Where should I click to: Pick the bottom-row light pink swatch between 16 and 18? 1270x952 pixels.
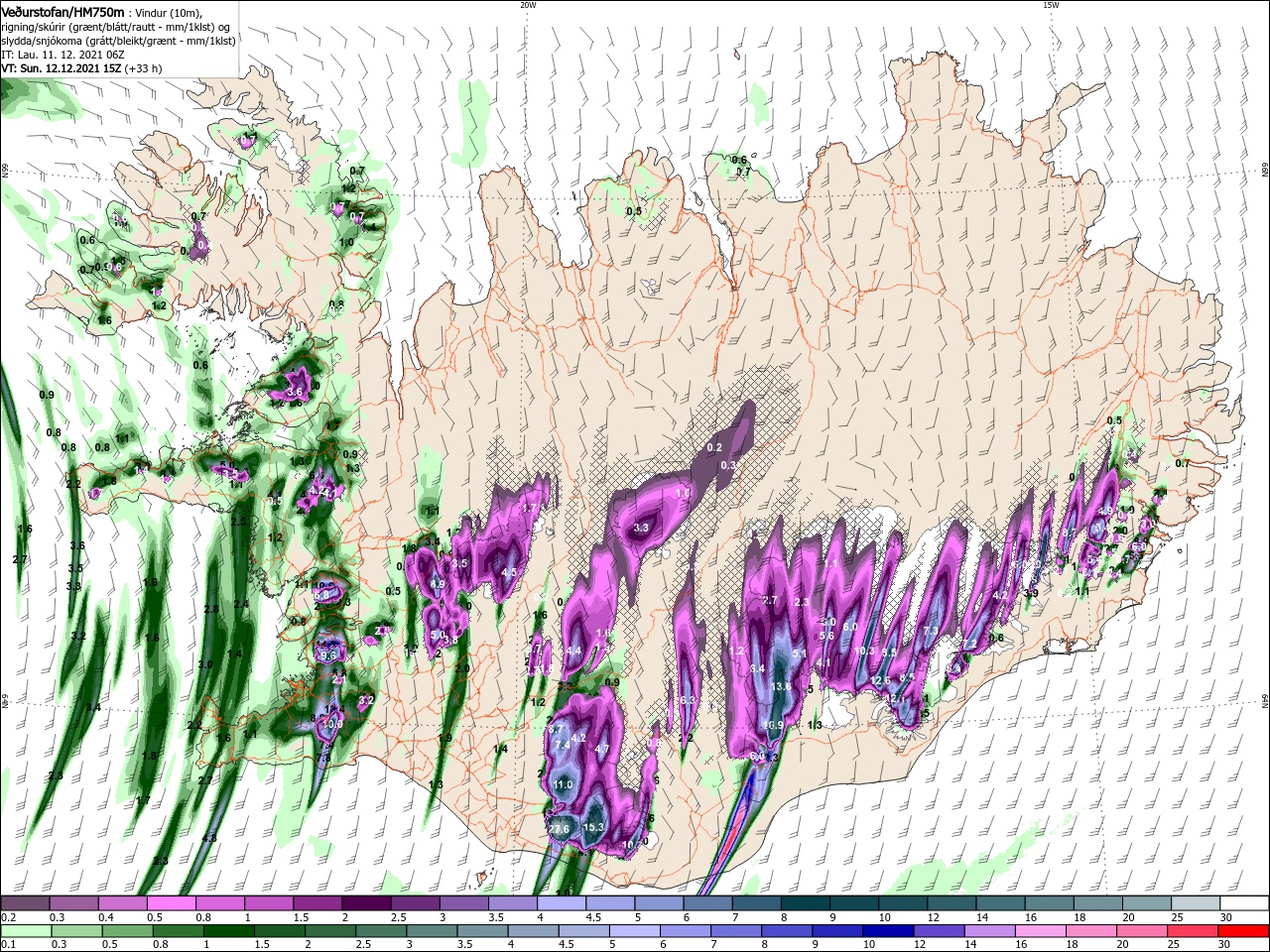click(x=1041, y=931)
